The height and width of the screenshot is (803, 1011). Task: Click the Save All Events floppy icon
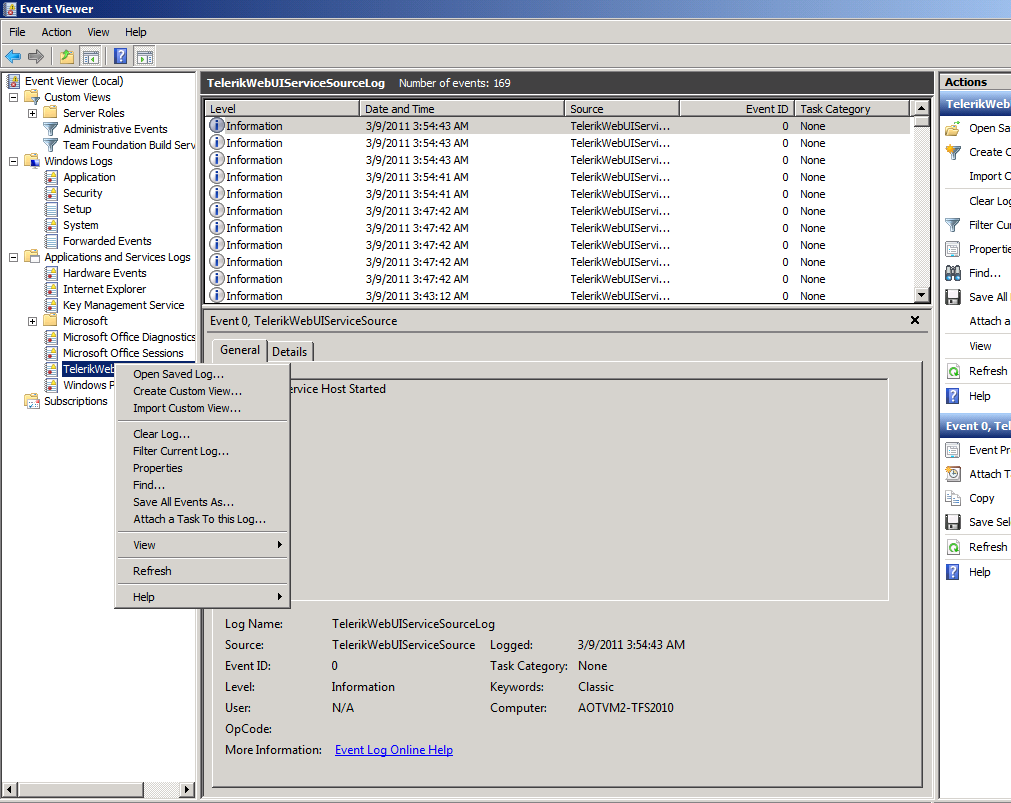pyautogui.click(x=953, y=297)
